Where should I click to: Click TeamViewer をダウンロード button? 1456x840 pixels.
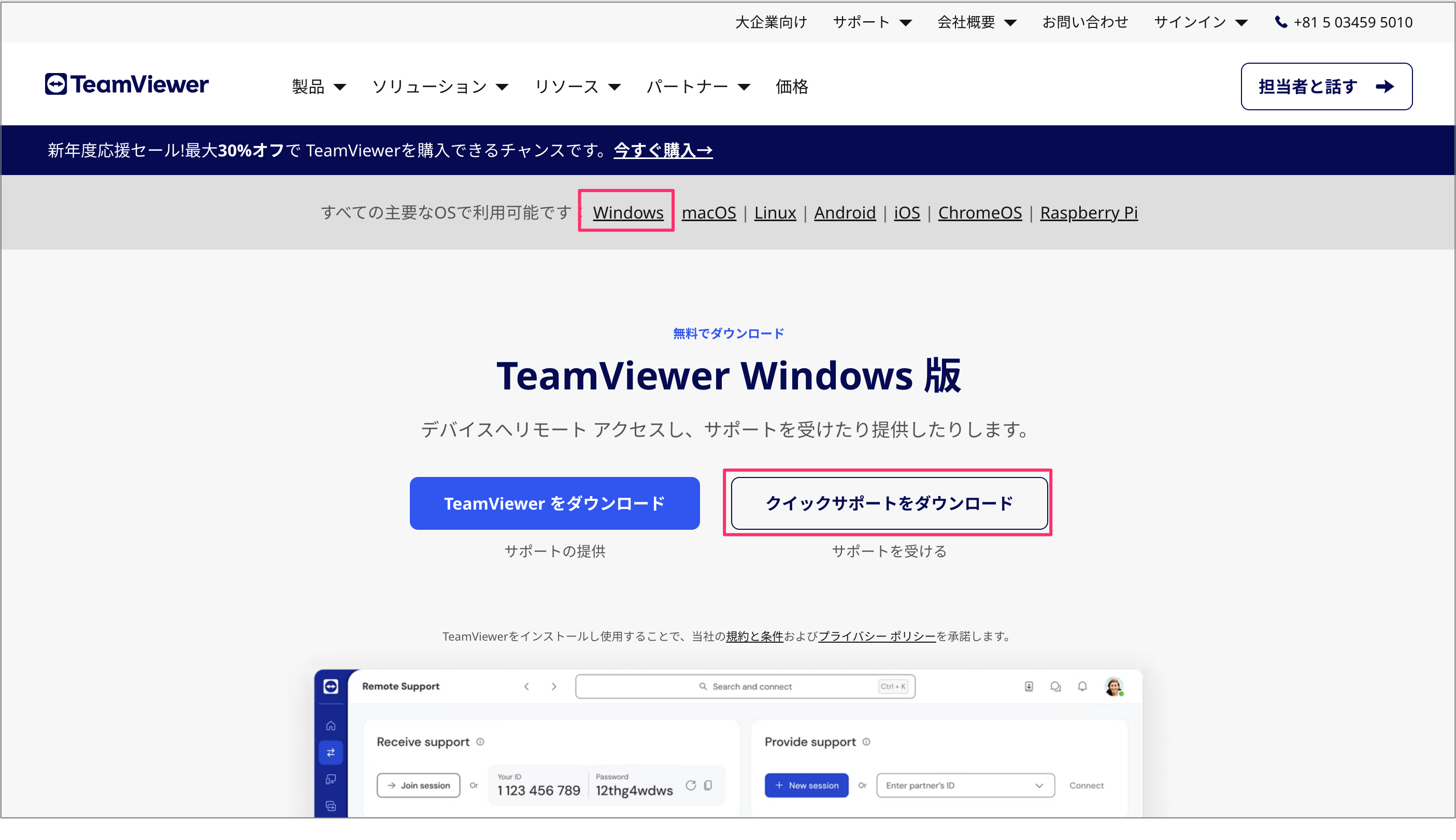coord(554,503)
